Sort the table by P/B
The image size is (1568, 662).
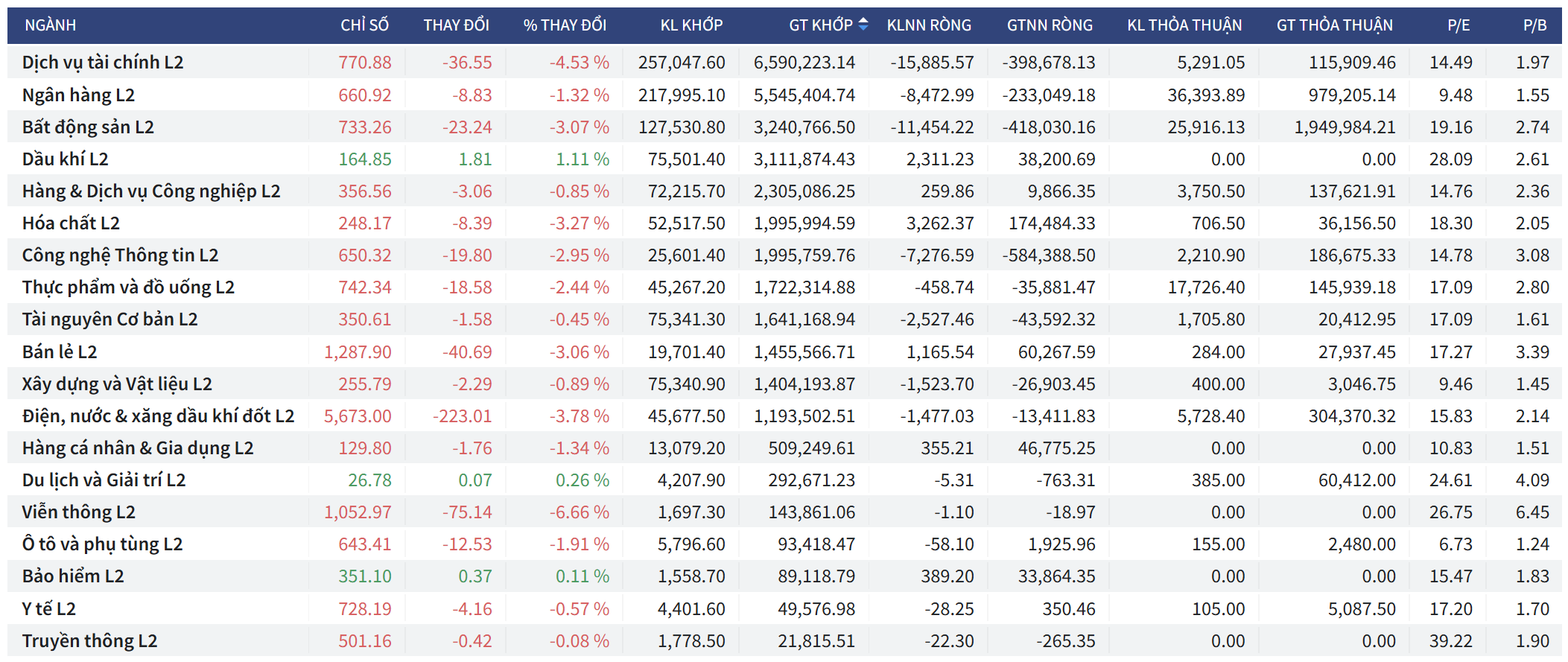(1534, 25)
